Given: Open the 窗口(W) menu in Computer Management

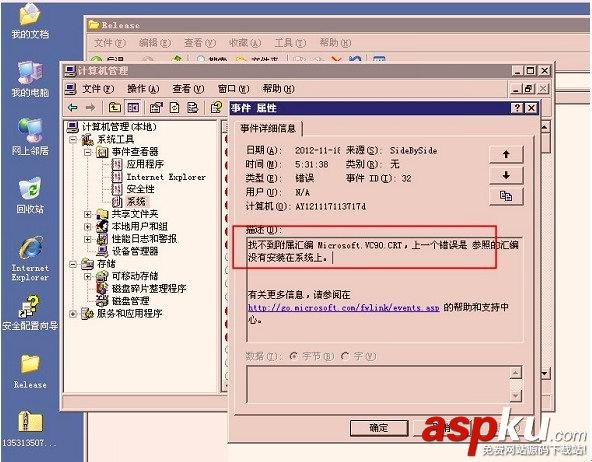Looking at the screenshot, I should pyautogui.click(x=233, y=89).
